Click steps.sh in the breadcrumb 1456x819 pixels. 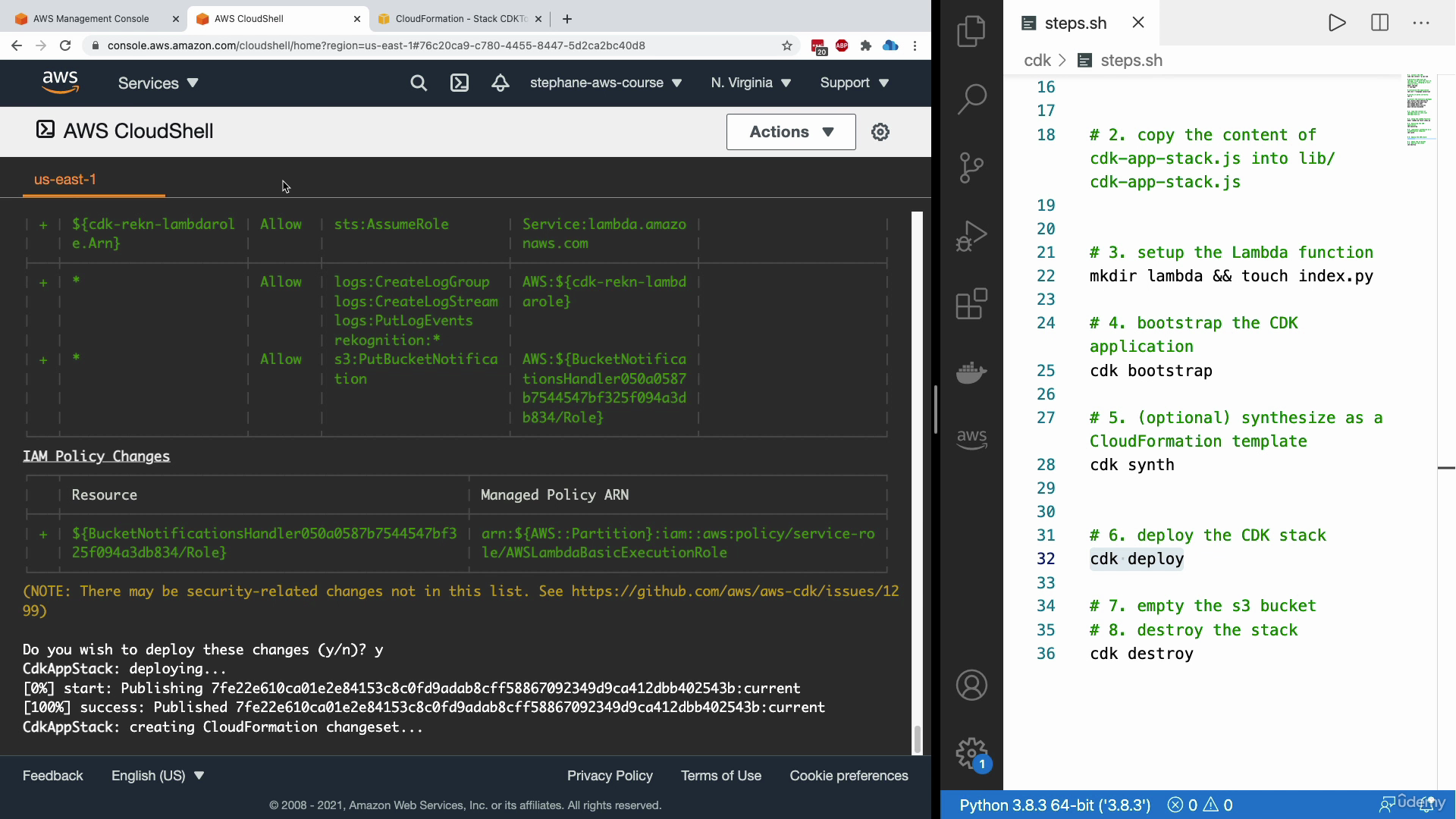[x=1131, y=61]
